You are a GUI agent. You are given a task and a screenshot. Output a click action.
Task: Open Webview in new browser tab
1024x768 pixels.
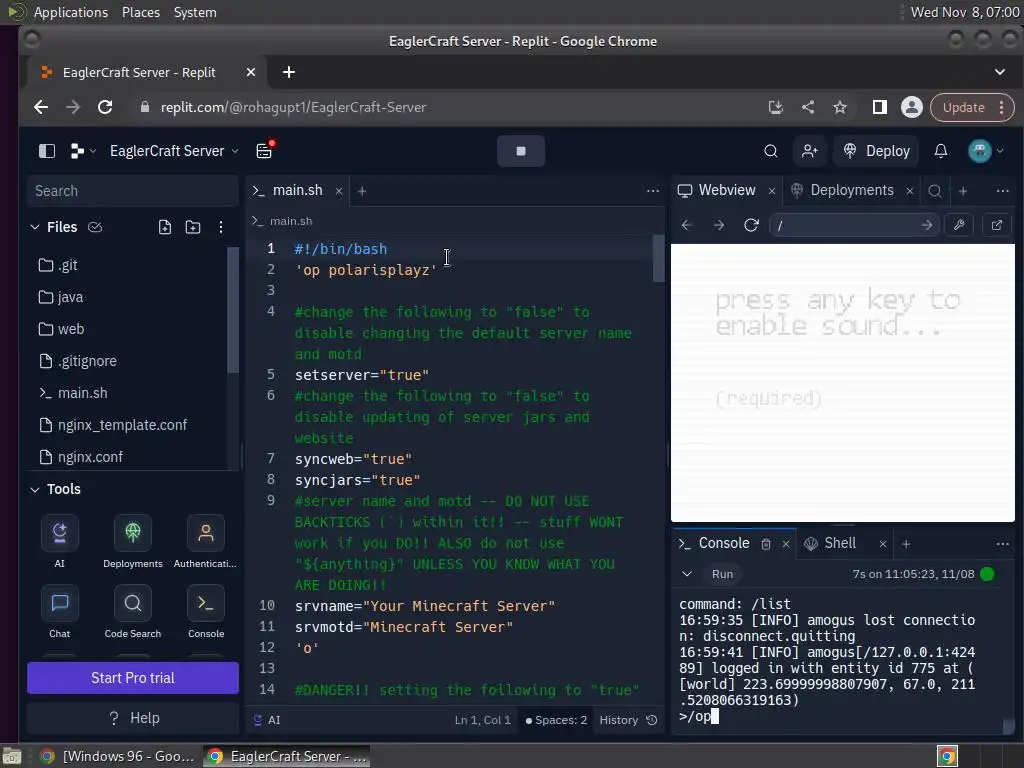click(x=997, y=225)
